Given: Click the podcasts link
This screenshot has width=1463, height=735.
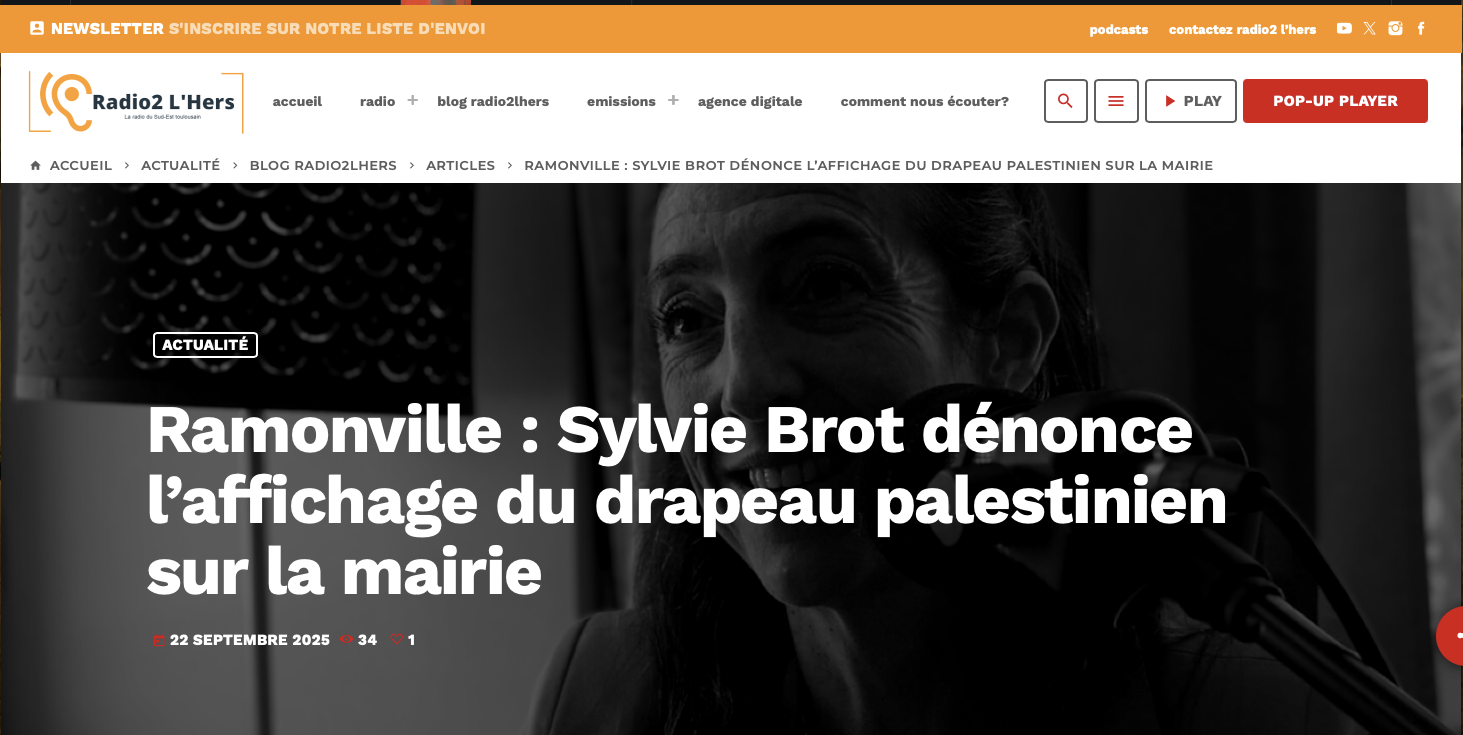Looking at the screenshot, I should (x=1119, y=29).
